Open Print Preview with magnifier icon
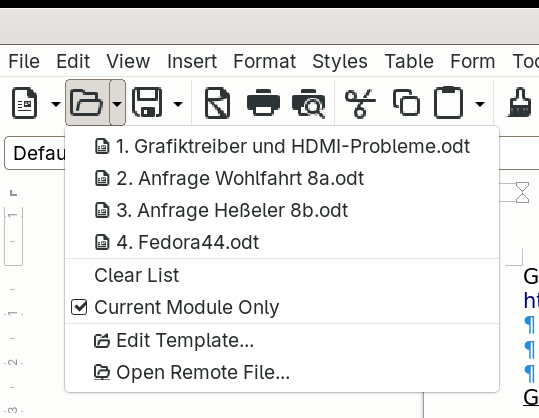The height and width of the screenshot is (418, 539). [x=308, y=103]
